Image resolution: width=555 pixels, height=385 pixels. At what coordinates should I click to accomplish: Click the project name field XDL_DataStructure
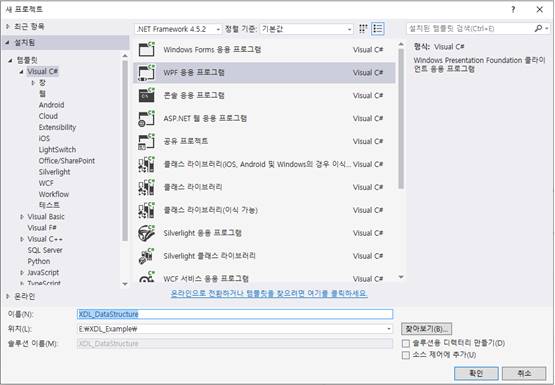235,314
